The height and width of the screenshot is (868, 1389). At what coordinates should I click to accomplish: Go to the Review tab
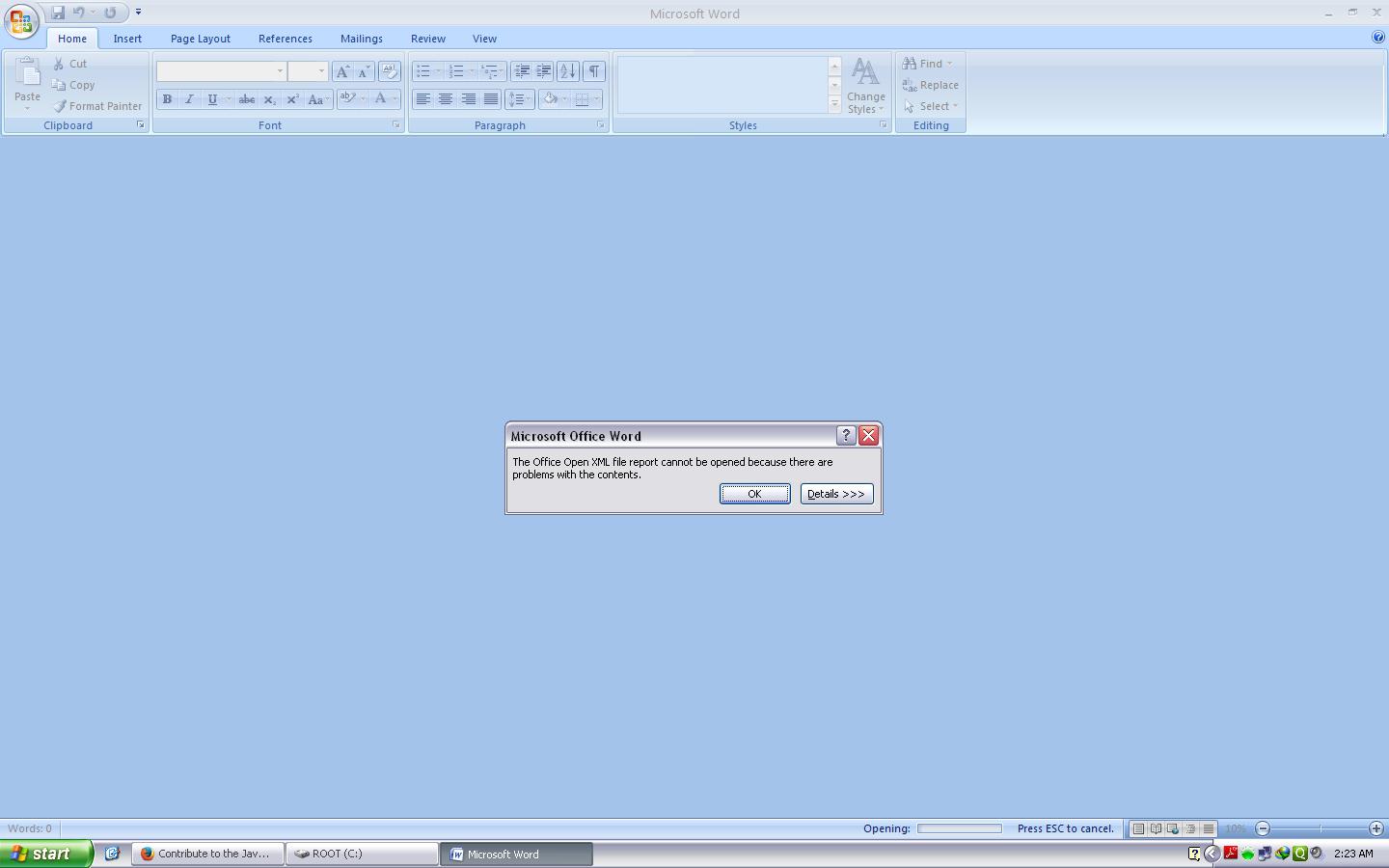[428, 39]
